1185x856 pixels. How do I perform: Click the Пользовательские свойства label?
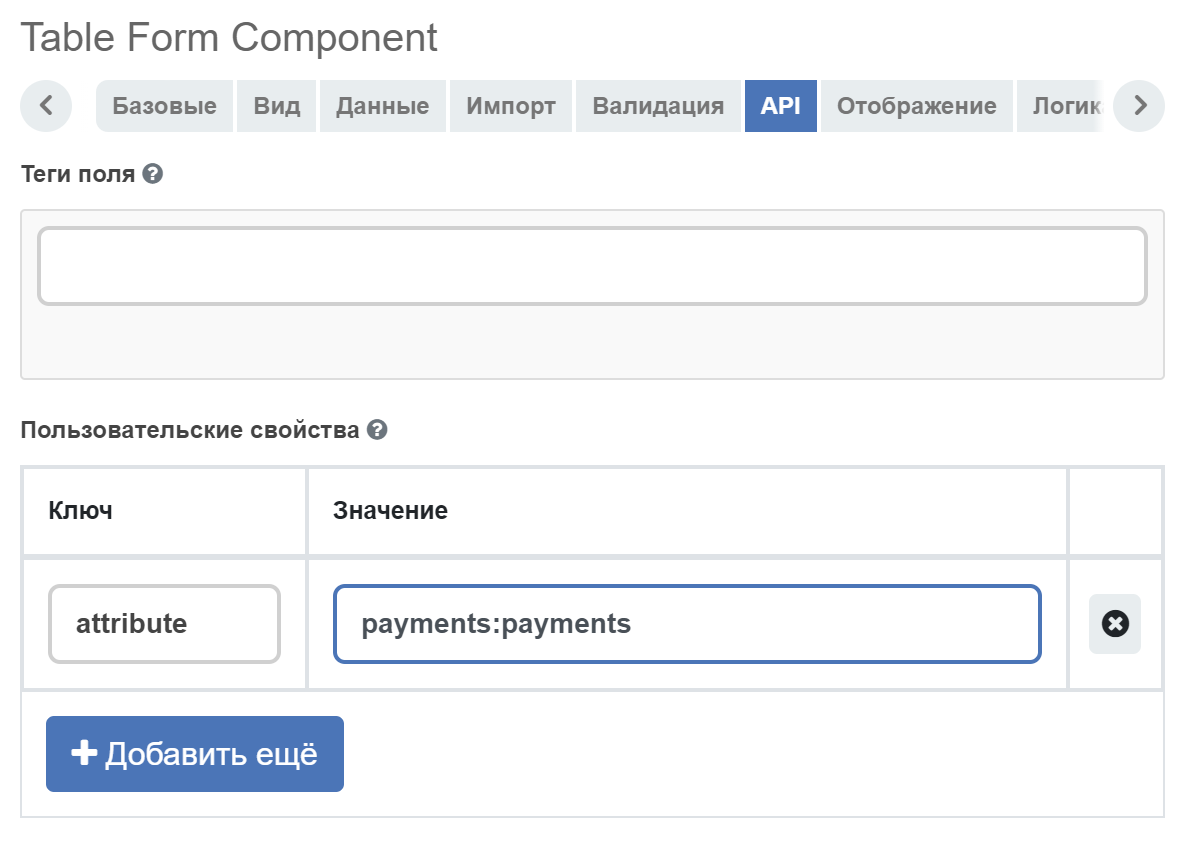pyautogui.click(x=190, y=430)
